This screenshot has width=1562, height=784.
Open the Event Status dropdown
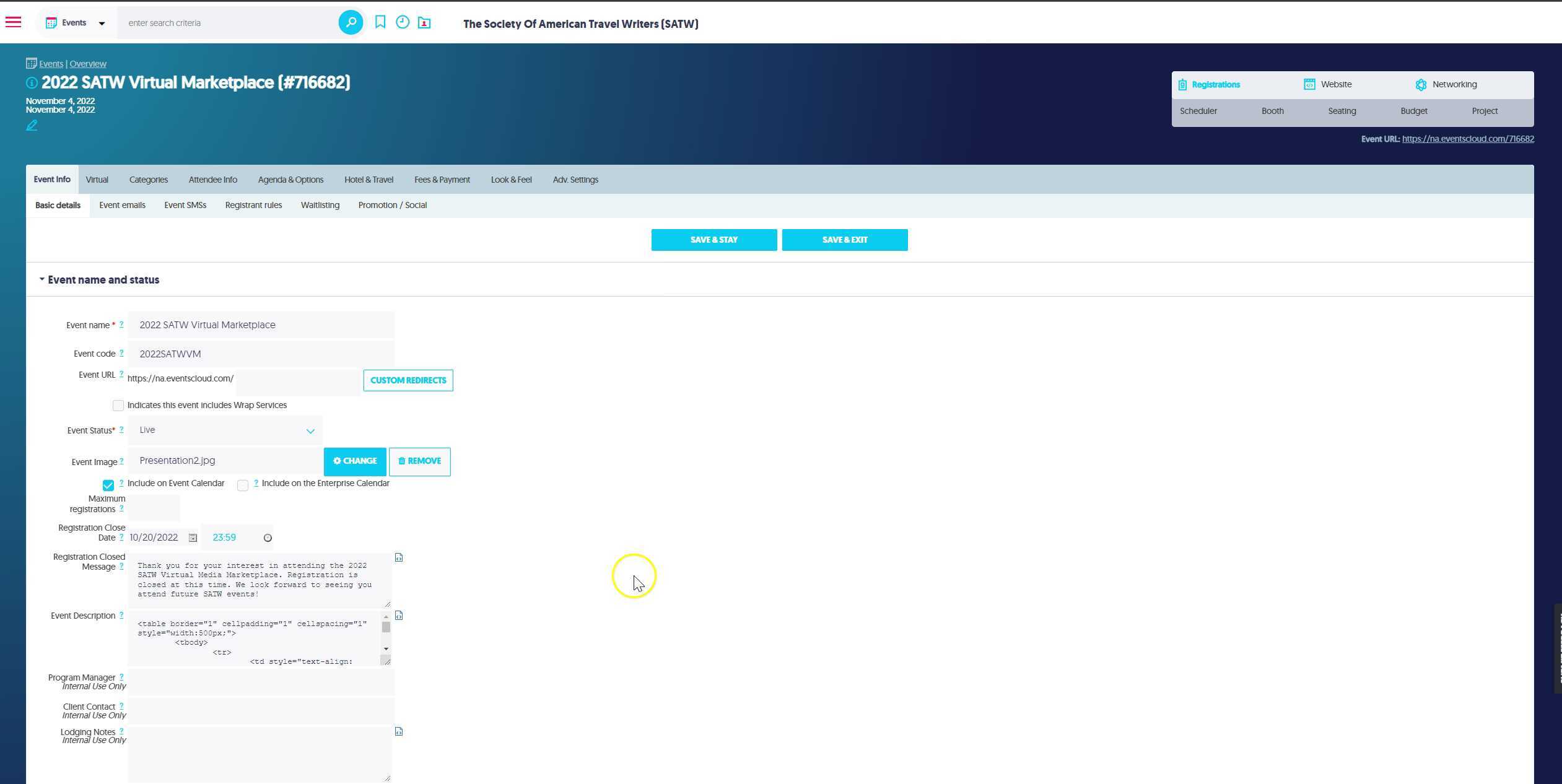point(225,430)
